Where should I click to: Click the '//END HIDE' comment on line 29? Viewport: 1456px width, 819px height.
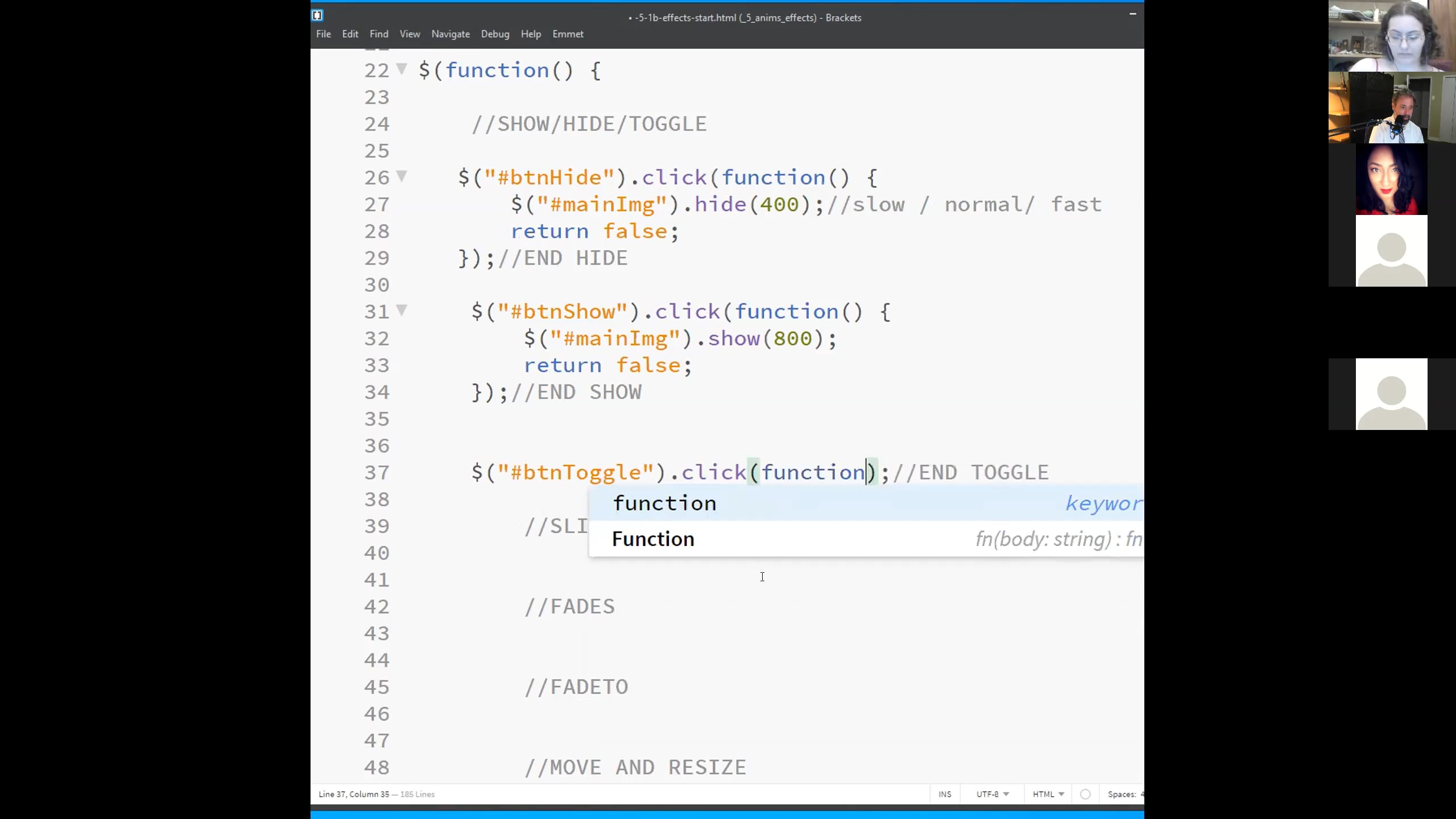pos(562,258)
